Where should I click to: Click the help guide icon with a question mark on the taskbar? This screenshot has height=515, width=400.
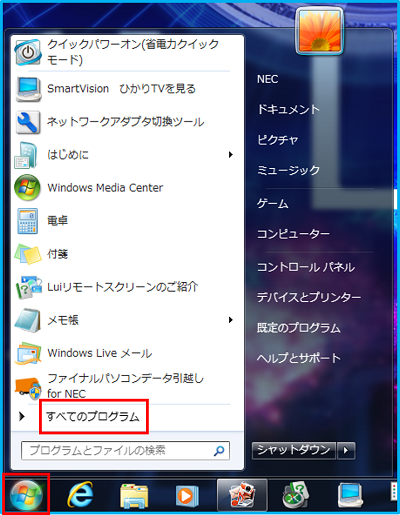point(295,495)
